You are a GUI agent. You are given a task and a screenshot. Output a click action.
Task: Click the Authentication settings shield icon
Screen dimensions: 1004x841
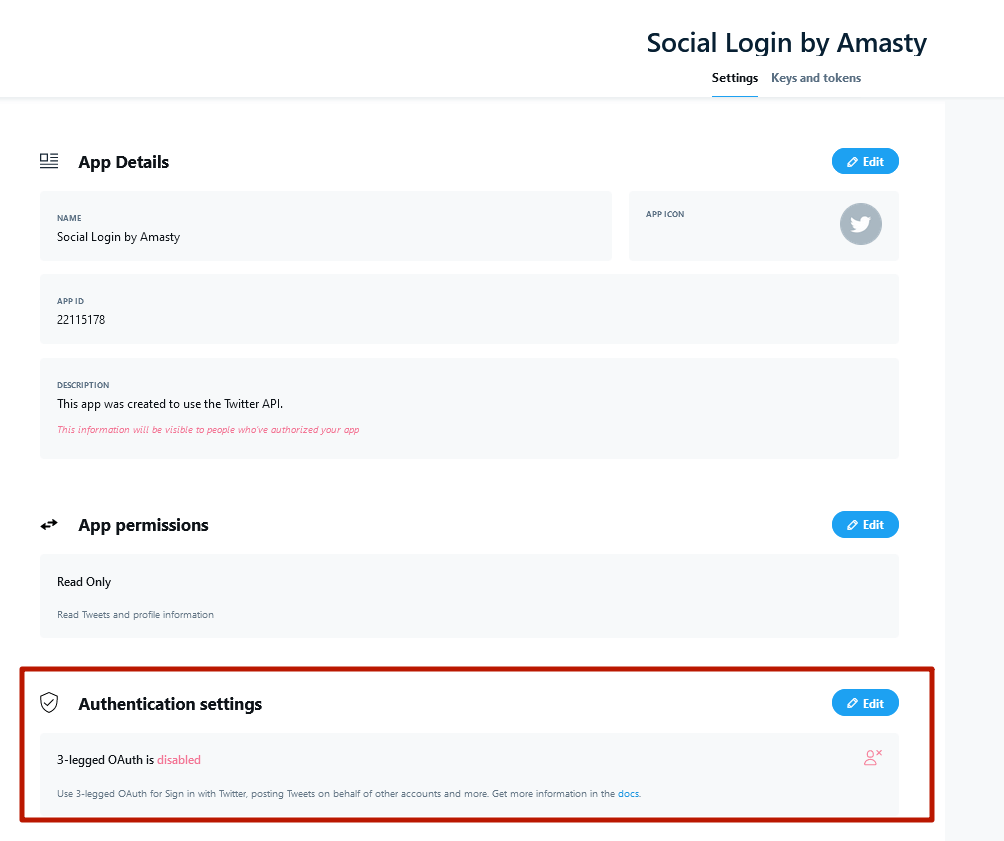(x=49, y=703)
